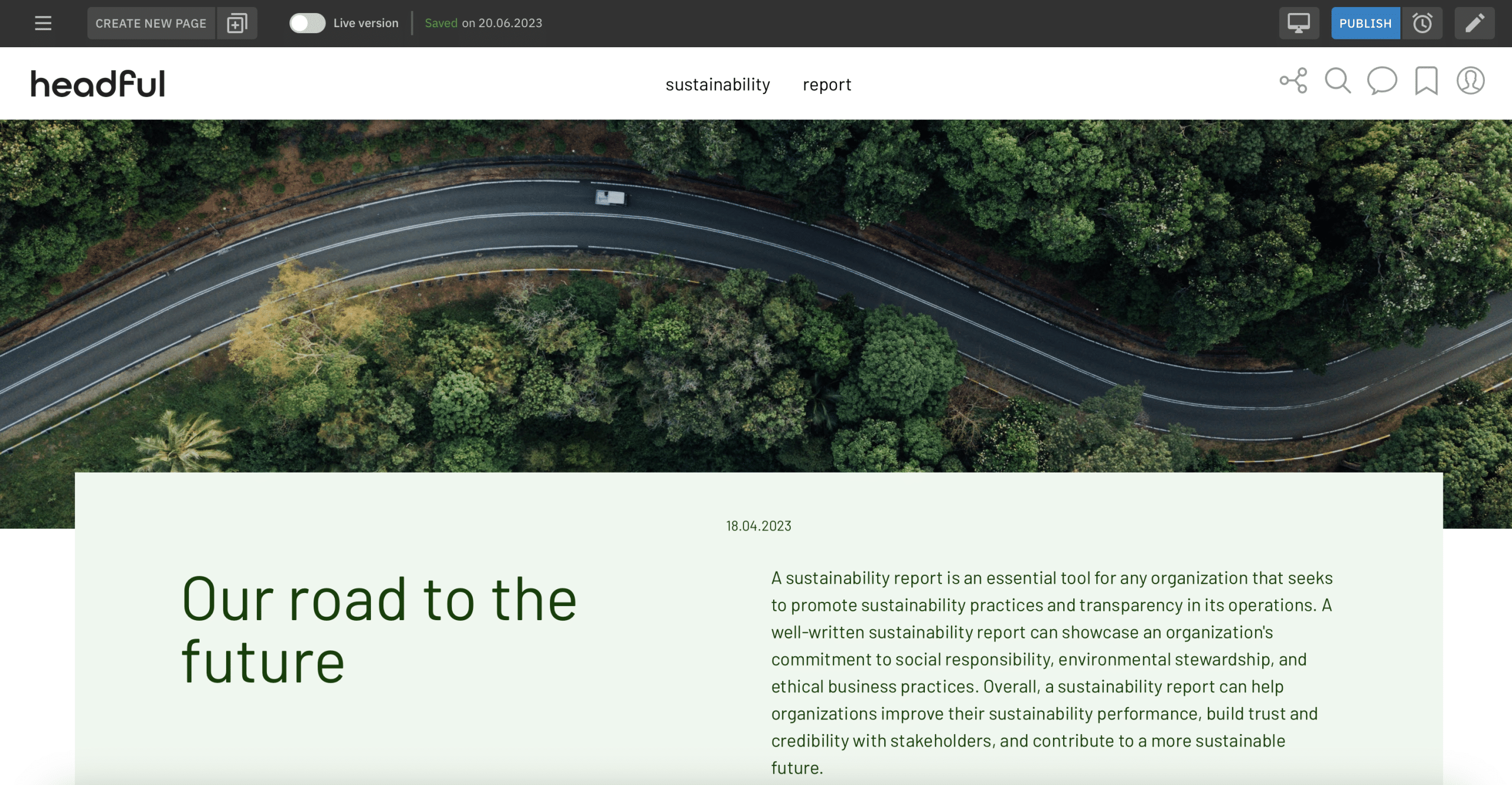The width and height of the screenshot is (1512, 785).
Task: Click the forest road hero image
Action: 756,295
